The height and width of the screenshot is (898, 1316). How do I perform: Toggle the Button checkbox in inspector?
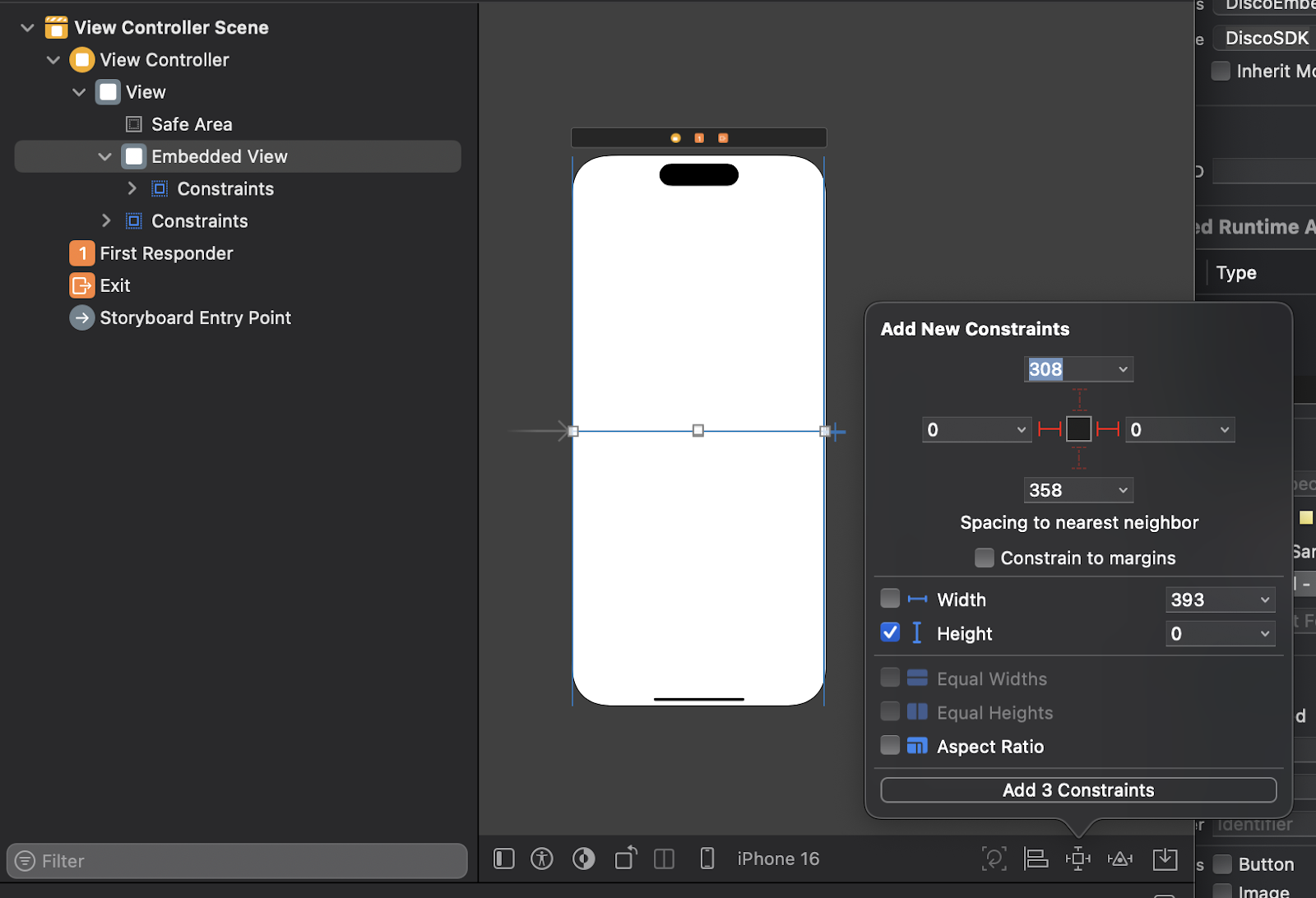tap(1223, 864)
